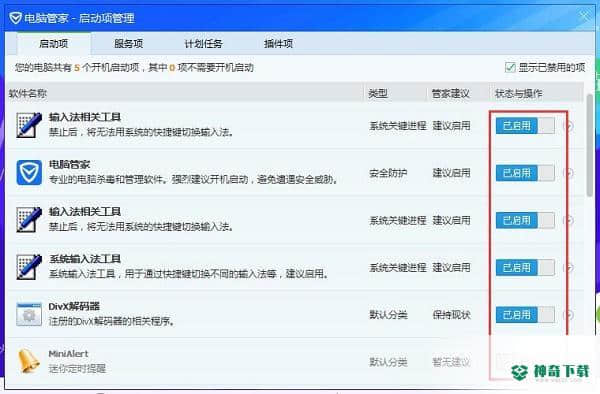
Task: Click the 迷你定时提醒 description text
Action: point(77,368)
